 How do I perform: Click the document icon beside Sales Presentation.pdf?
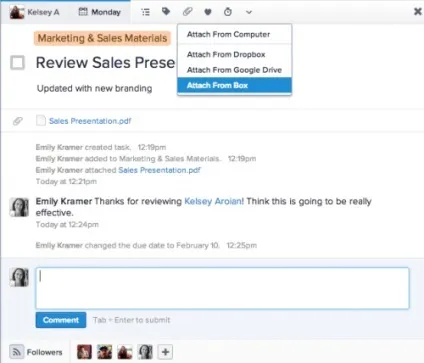41,121
